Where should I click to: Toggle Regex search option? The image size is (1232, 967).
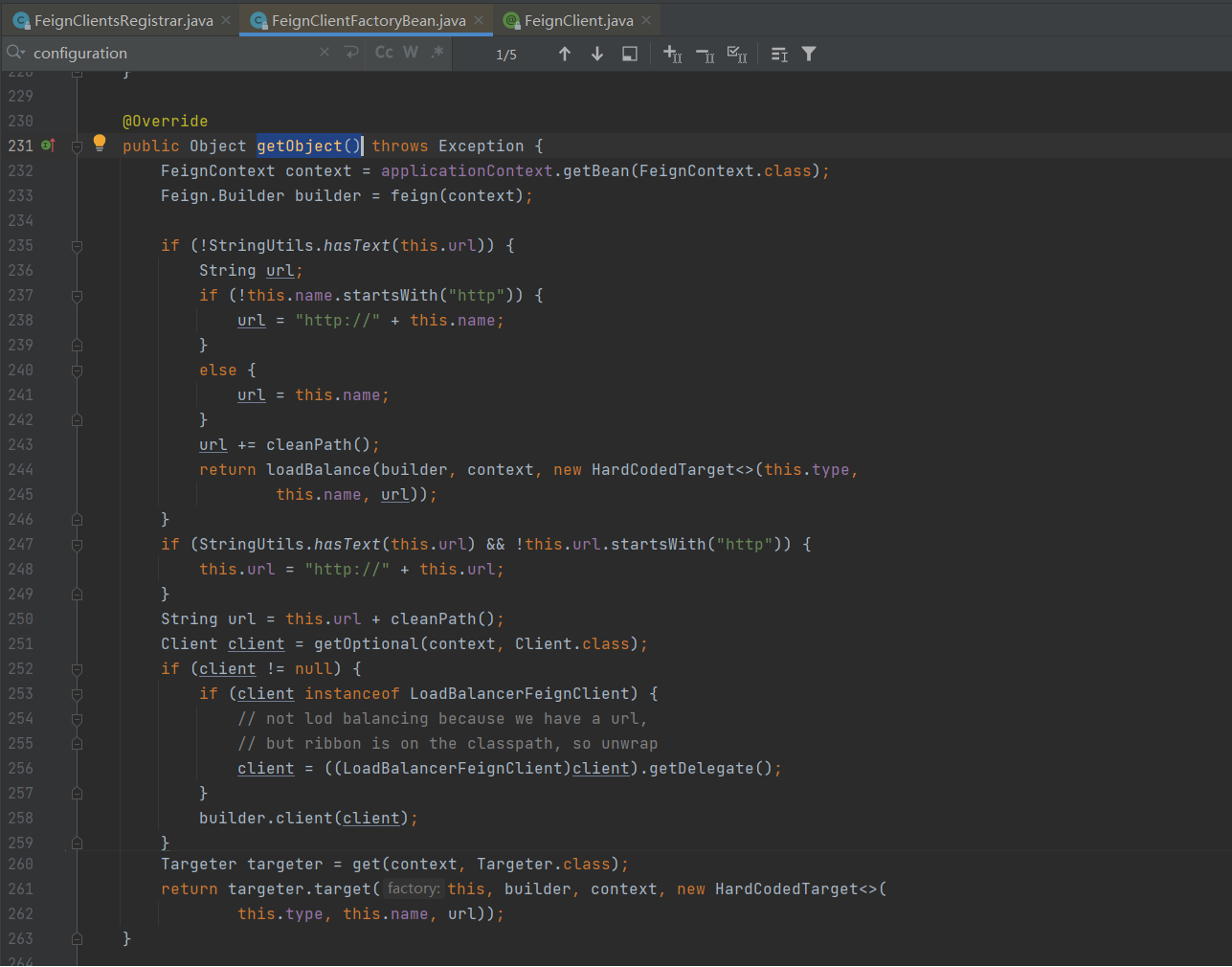coord(437,53)
